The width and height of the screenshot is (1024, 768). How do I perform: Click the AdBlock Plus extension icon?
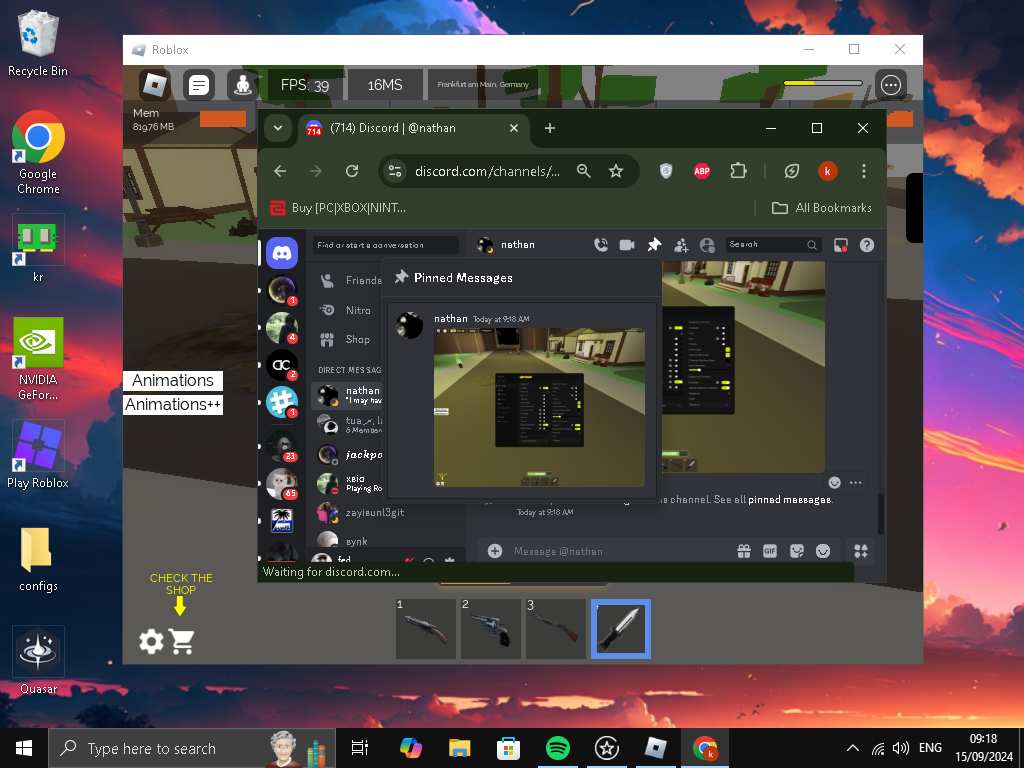[x=702, y=171]
